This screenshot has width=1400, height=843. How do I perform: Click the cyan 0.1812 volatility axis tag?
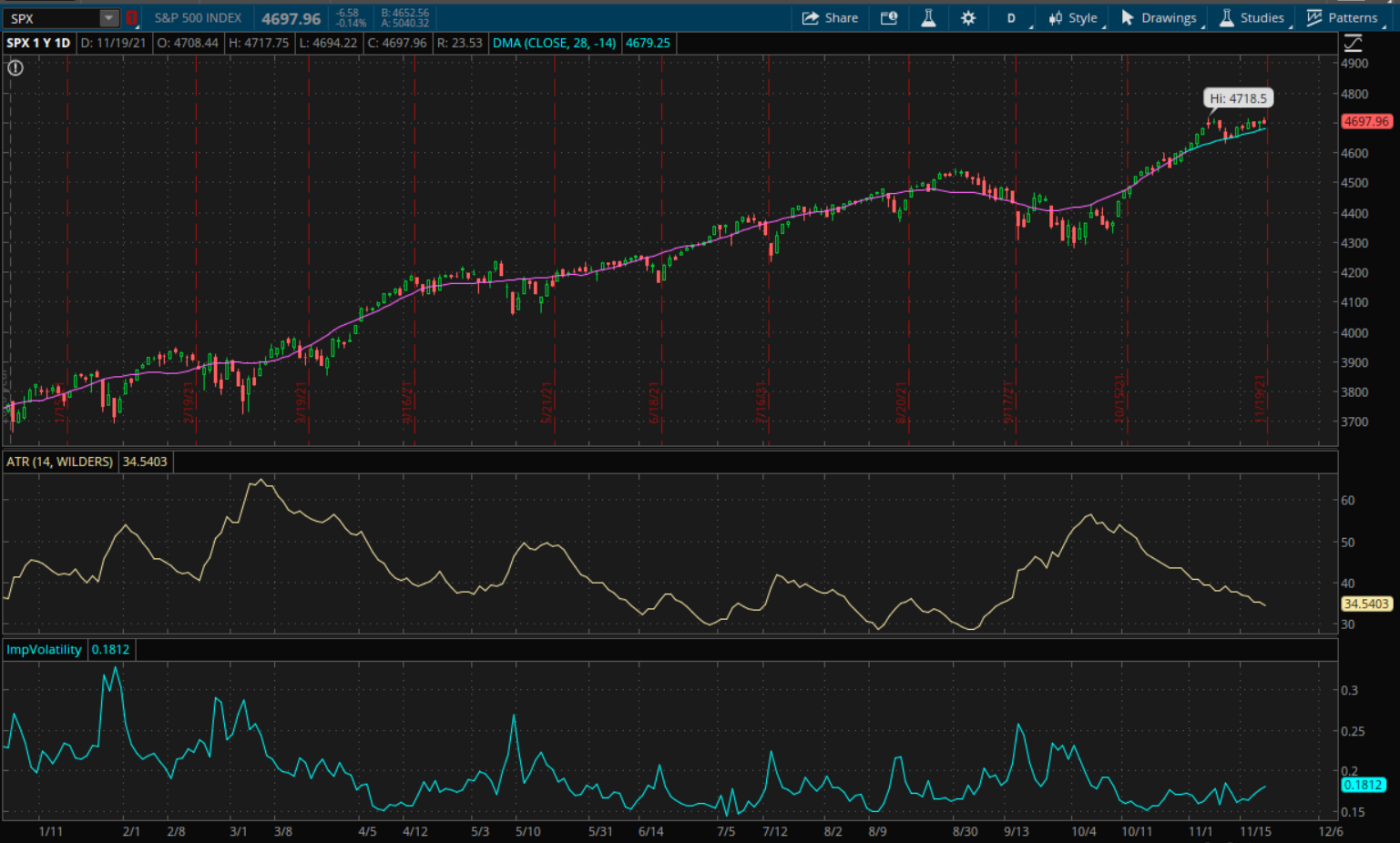coord(1363,785)
